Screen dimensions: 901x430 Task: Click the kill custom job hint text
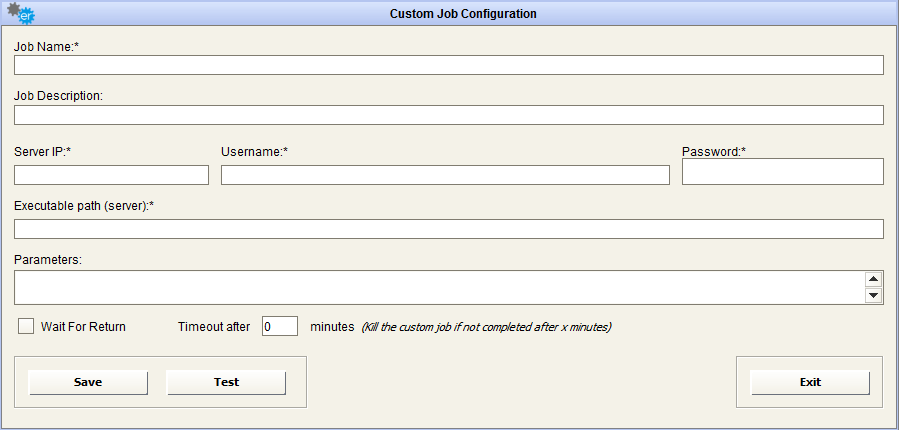486,327
